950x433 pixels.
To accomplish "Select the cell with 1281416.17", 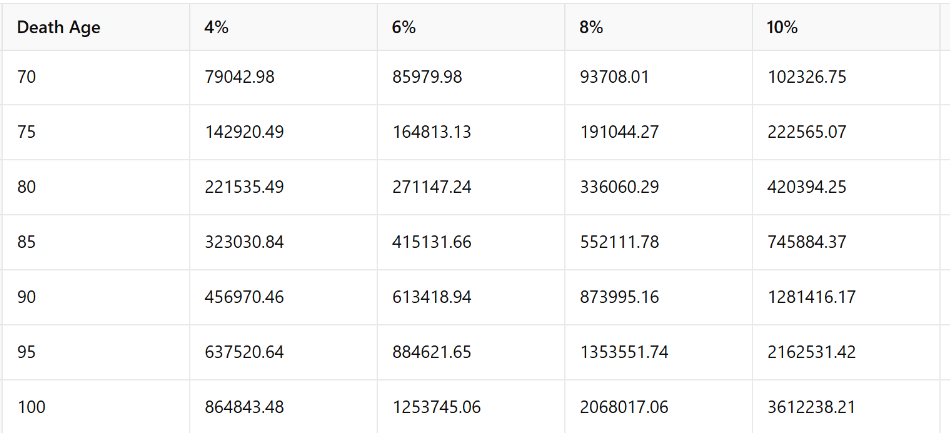I will point(846,297).
